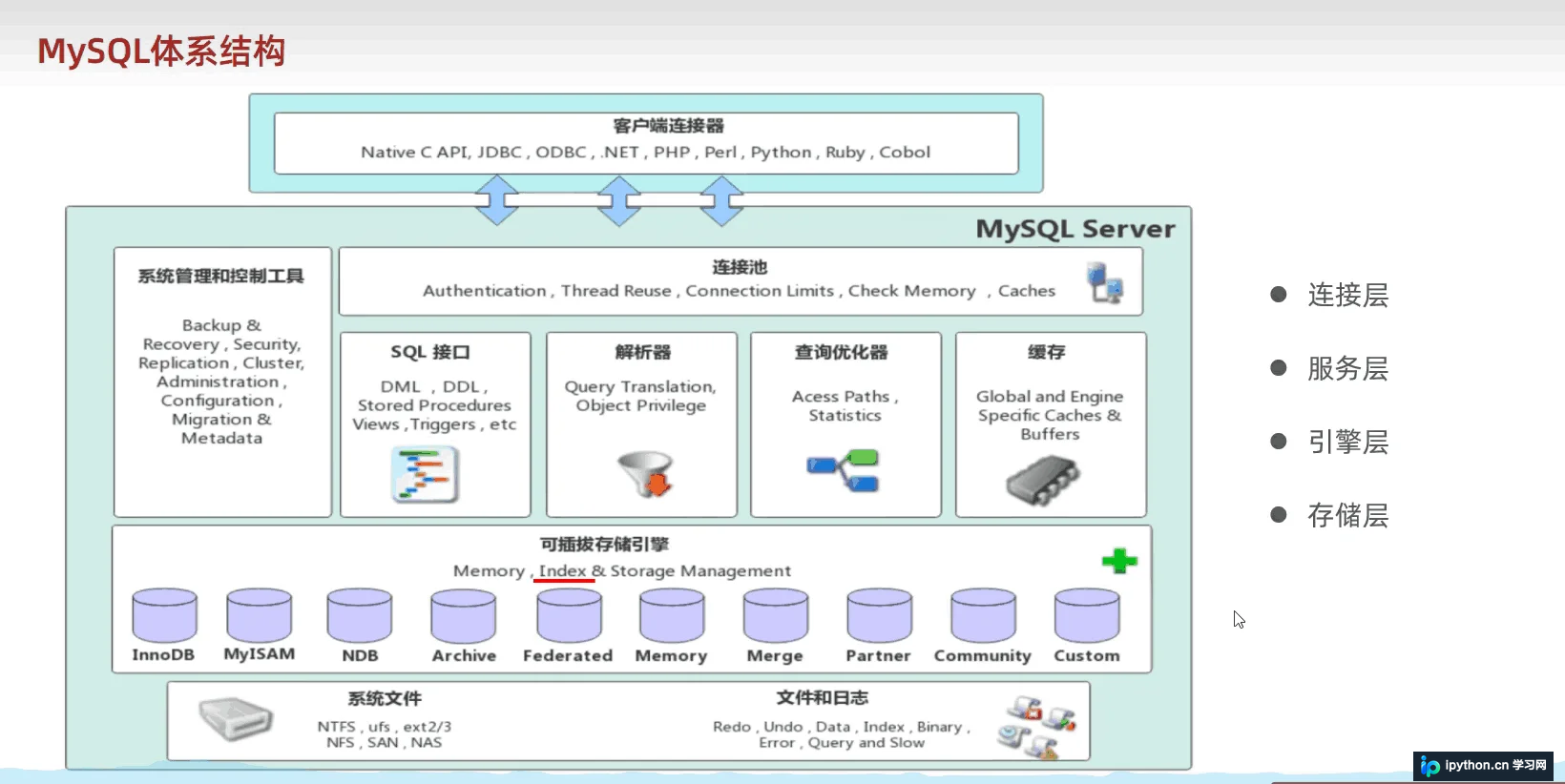
Task: Click the Global and Engine Specific Caches text
Action: (1050, 415)
